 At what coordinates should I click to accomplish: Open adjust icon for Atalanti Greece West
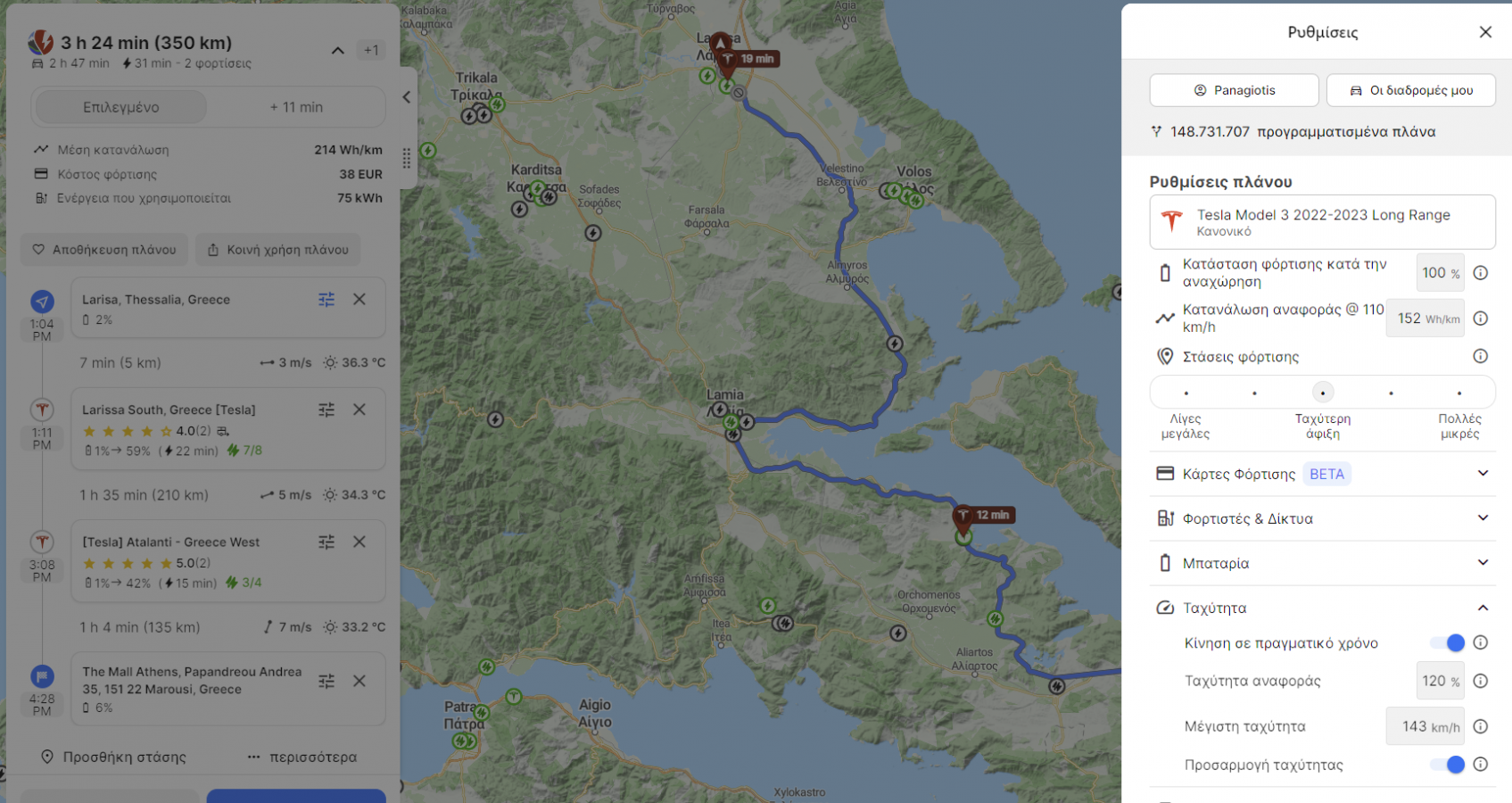[326, 542]
